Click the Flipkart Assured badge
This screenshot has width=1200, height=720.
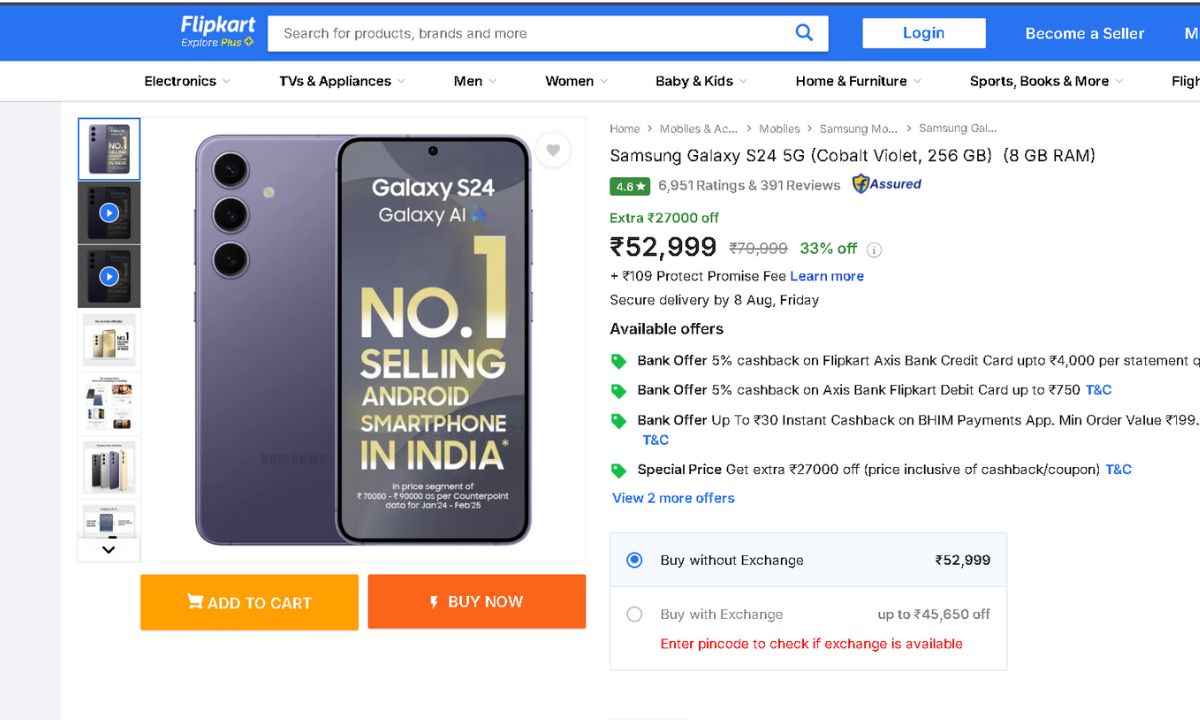(x=886, y=184)
